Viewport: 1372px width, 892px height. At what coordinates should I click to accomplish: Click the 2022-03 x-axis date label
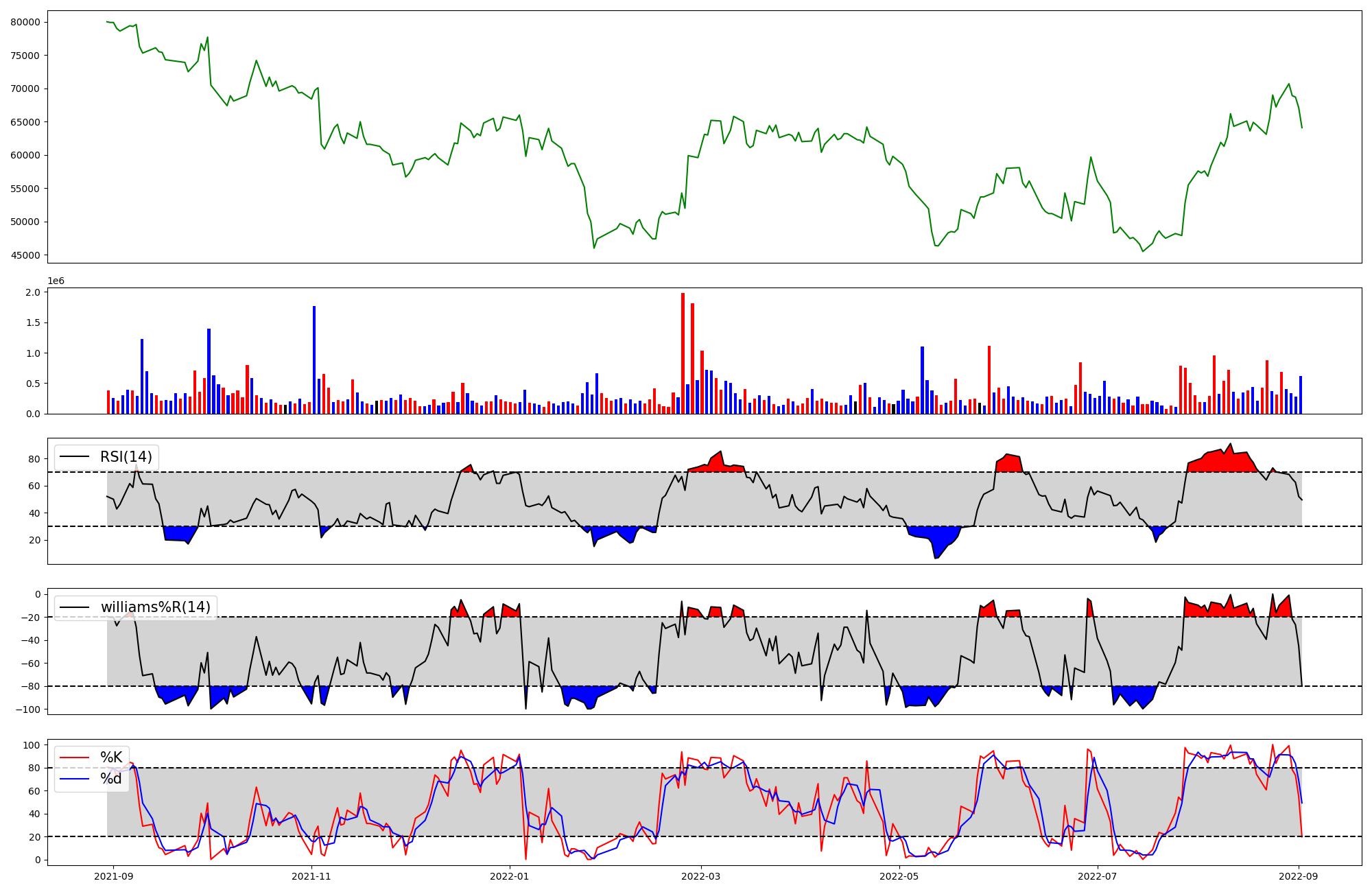tap(700, 876)
